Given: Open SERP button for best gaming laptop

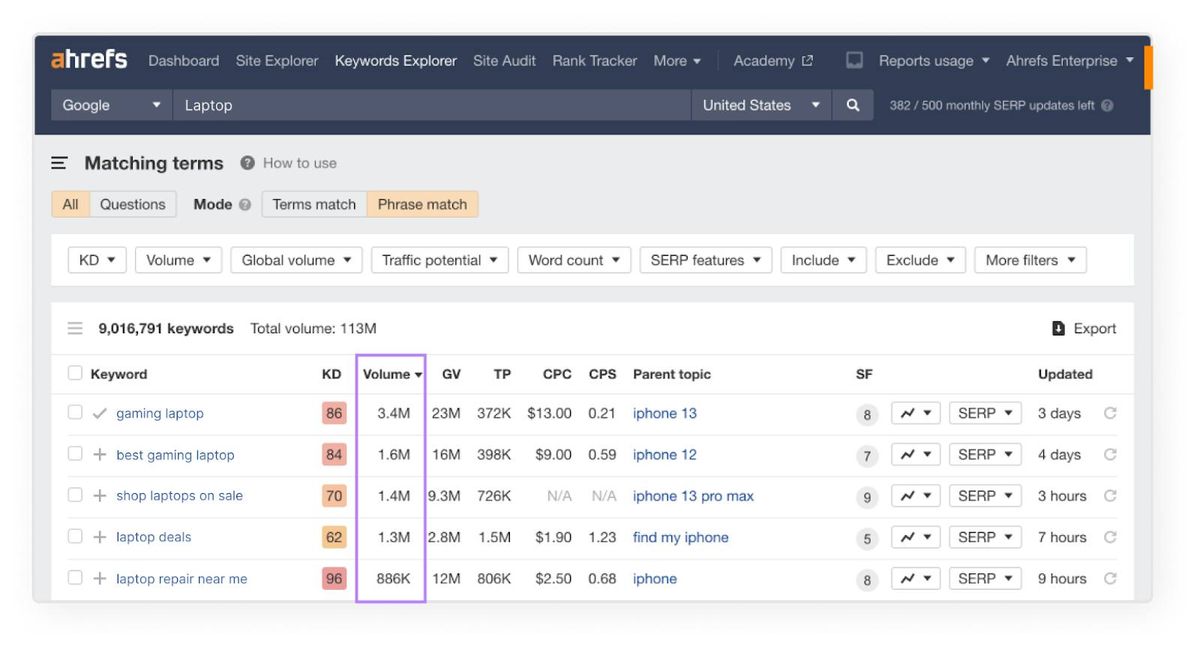Looking at the screenshot, I should coord(985,454).
